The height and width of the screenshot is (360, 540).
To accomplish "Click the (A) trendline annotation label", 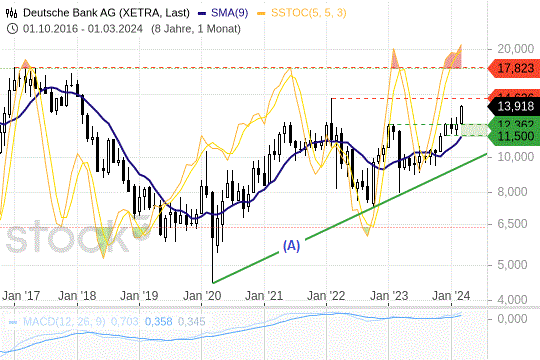I will click(291, 246).
